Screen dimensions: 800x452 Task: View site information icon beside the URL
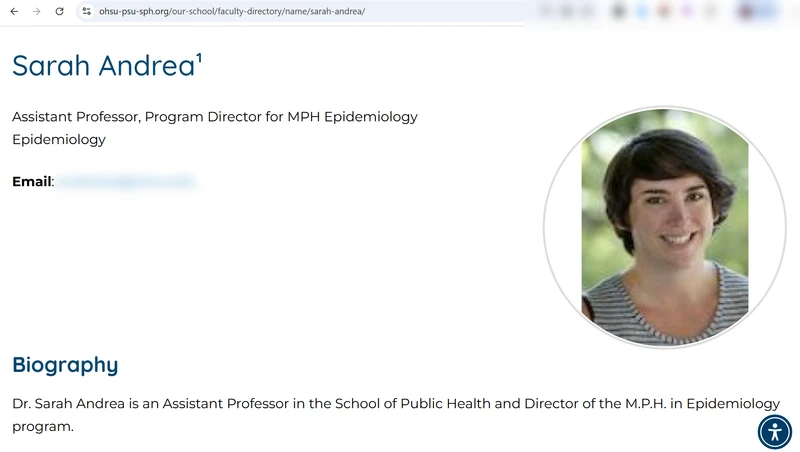click(87, 11)
